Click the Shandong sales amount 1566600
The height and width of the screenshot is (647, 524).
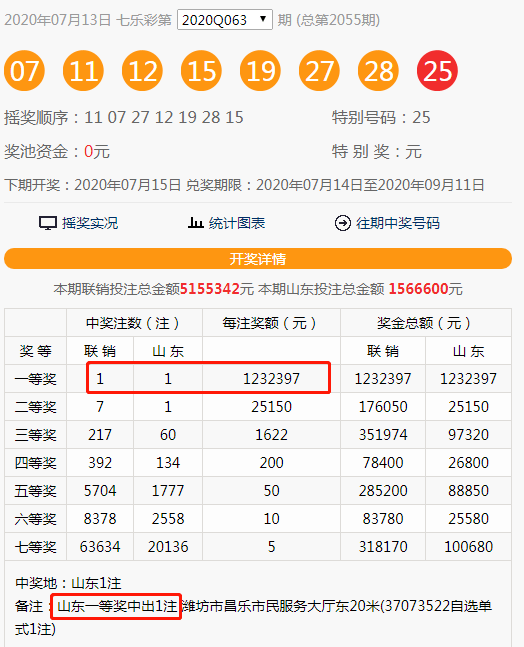[418, 289]
